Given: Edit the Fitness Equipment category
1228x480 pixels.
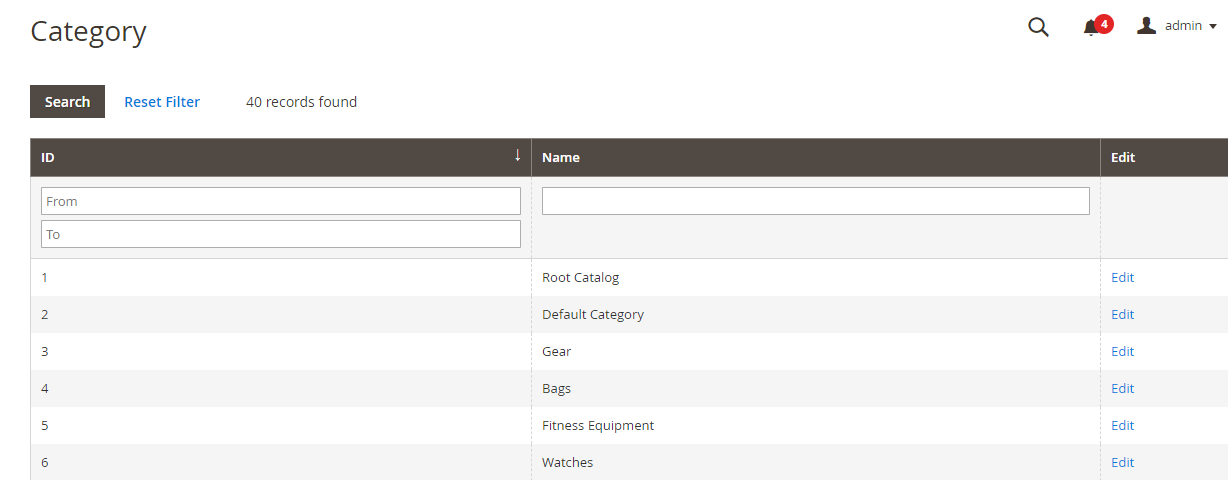Looking at the screenshot, I should pos(1122,425).
